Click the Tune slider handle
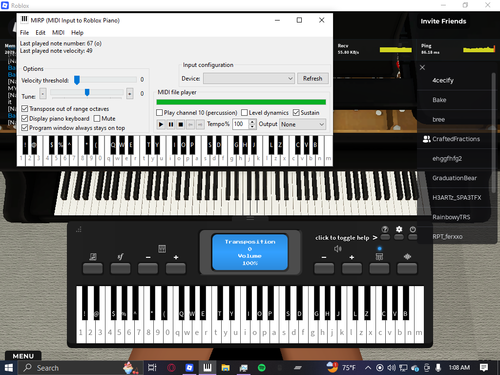Viewport: 500px width, 375px height. [x=87, y=92]
